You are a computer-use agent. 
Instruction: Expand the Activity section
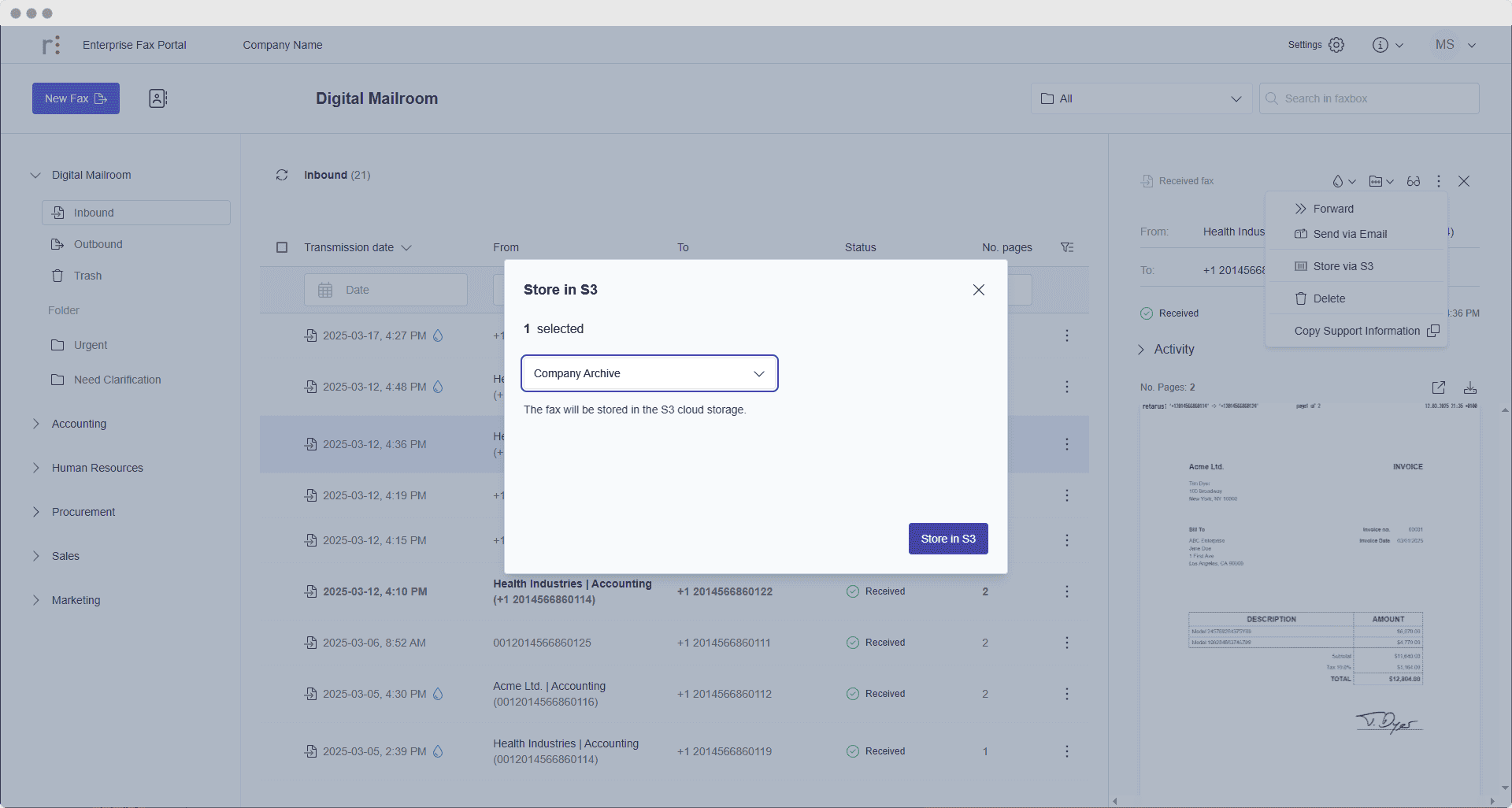[1166, 349]
